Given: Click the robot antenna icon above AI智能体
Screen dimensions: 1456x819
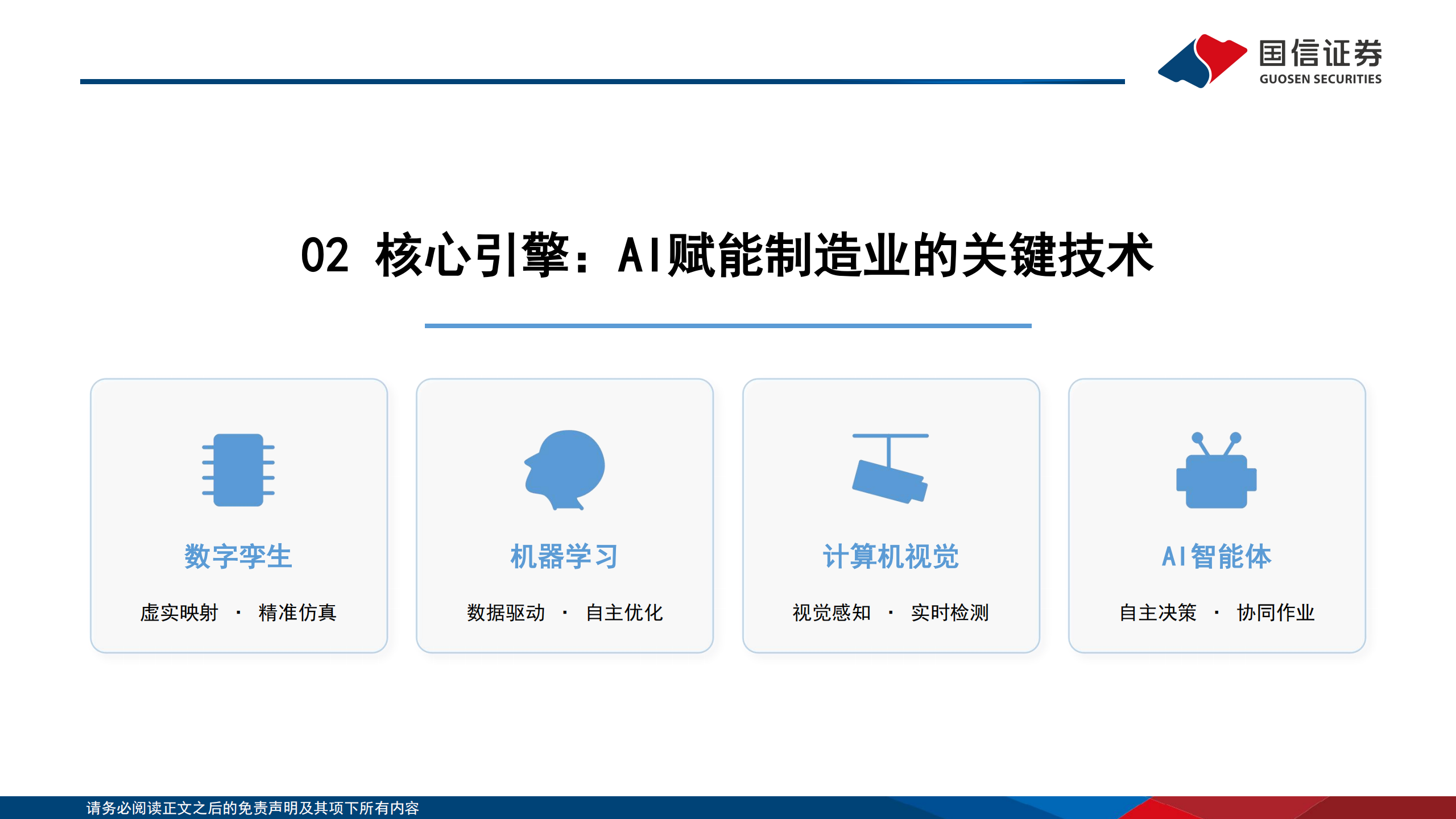Looking at the screenshot, I should (x=1217, y=441).
